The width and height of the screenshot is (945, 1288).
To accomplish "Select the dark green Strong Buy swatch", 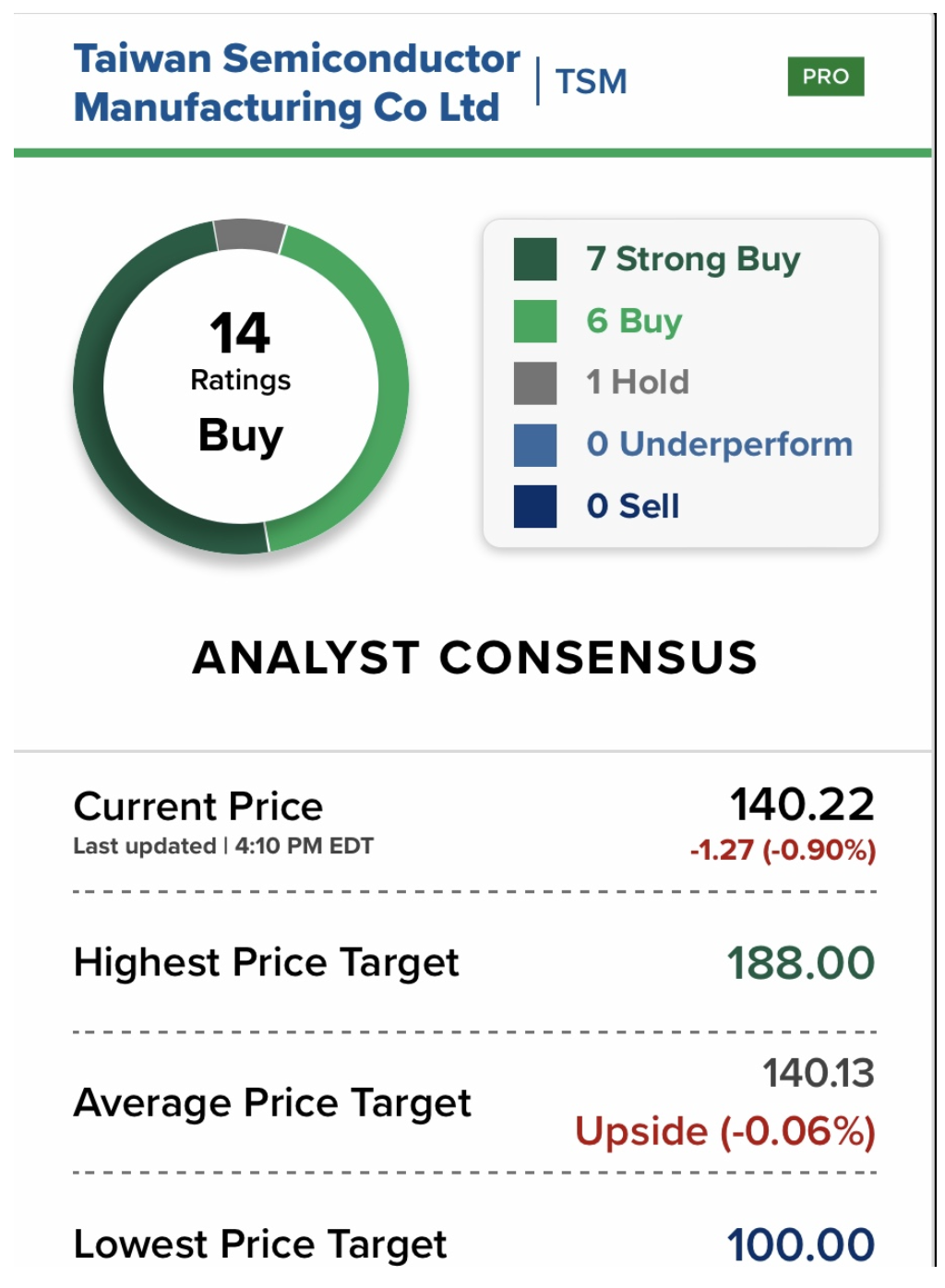I will point(535,259).
